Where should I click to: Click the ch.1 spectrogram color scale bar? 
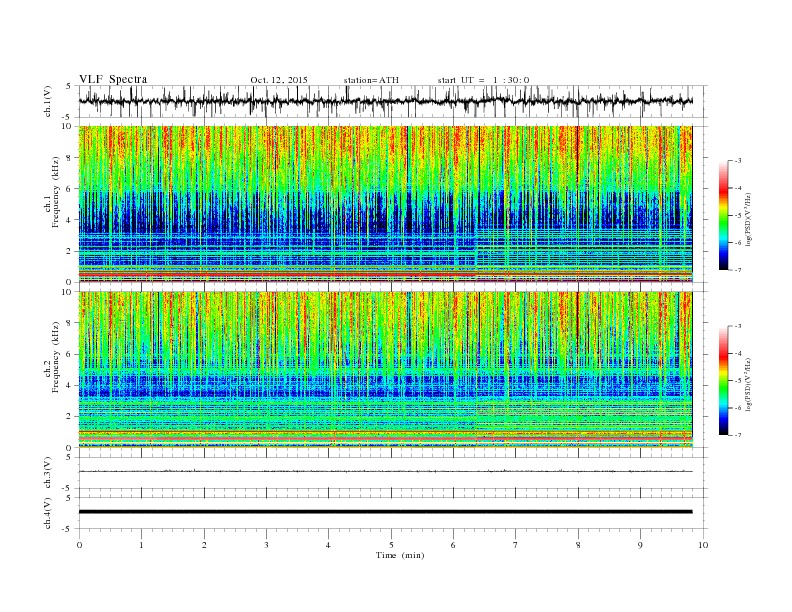[723, 215]
